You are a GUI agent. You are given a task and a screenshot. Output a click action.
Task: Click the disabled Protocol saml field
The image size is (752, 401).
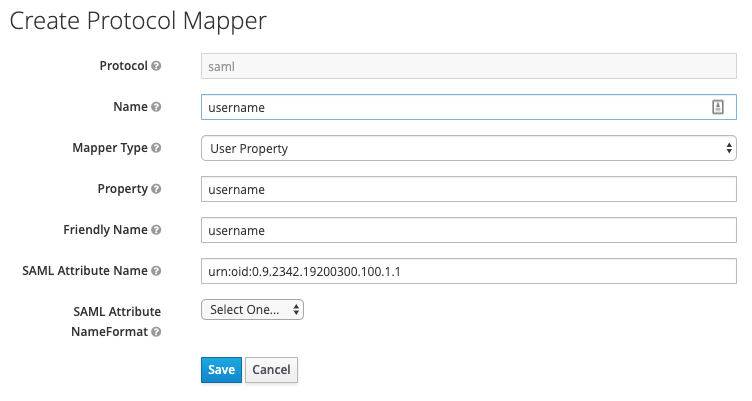coord(469,66)
